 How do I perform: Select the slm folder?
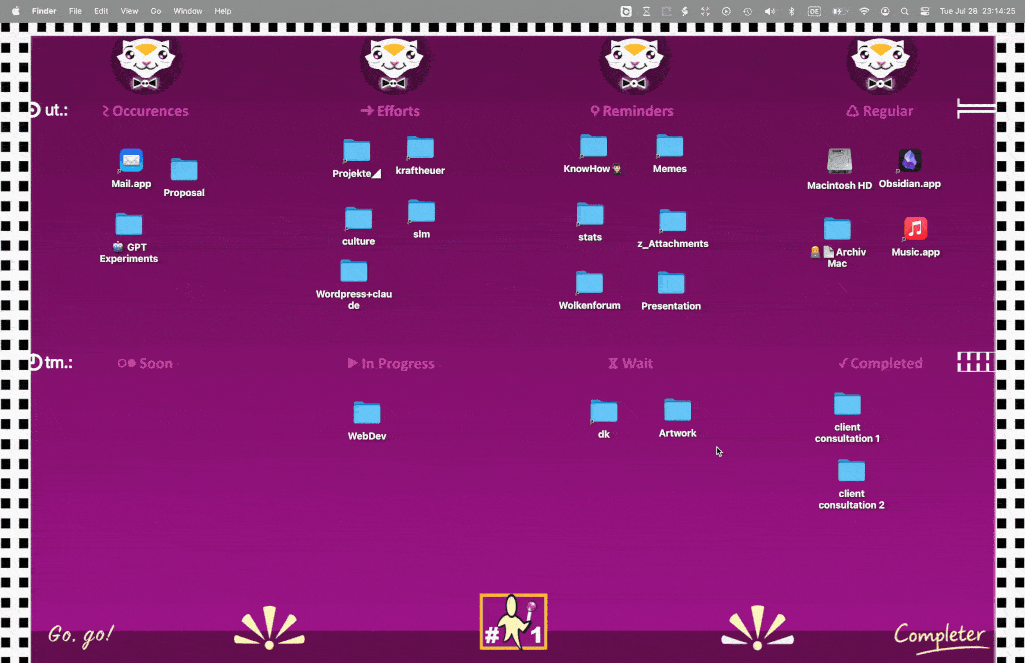(x=422, y=211)
